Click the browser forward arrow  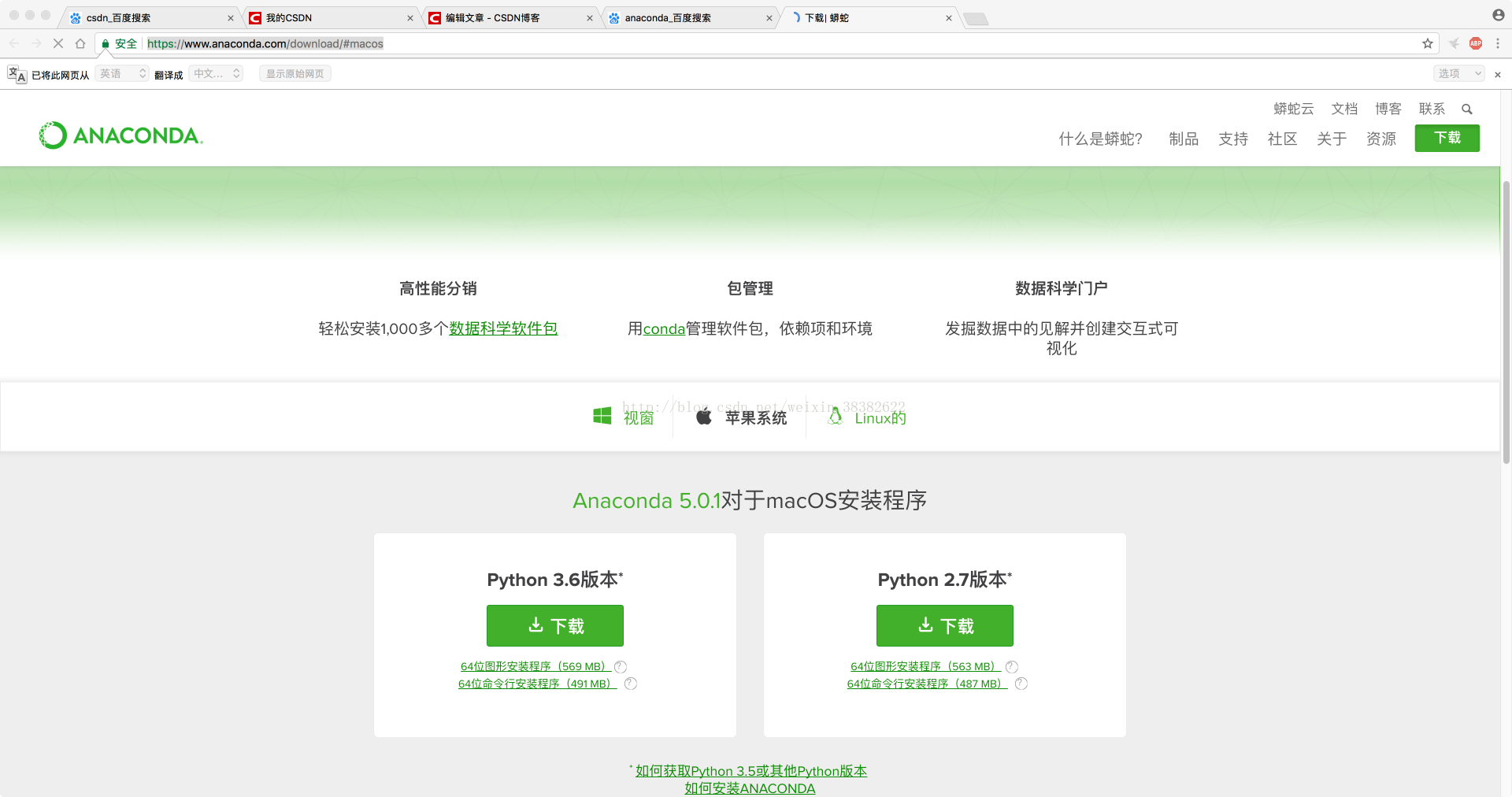click(x=36, y=43)
